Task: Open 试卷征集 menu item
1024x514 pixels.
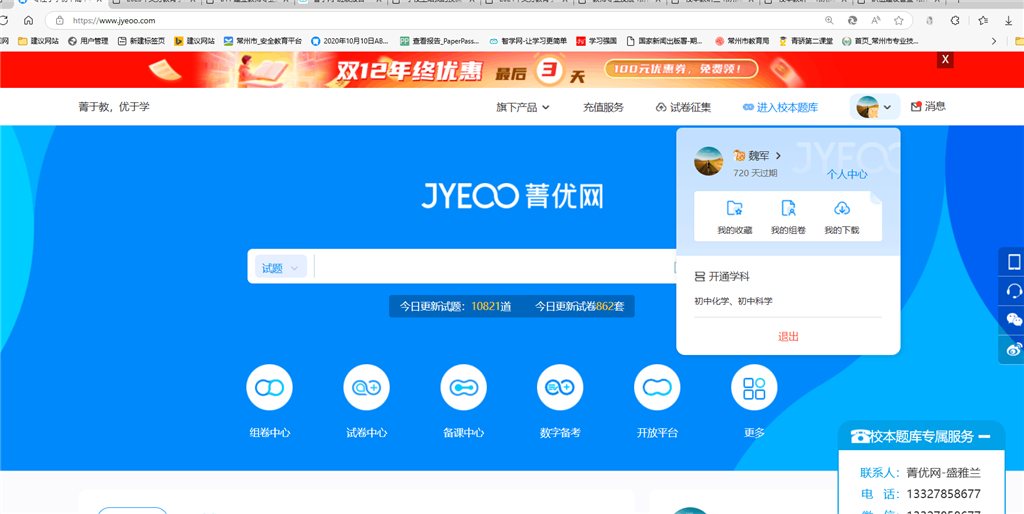Action: point(683,107)
